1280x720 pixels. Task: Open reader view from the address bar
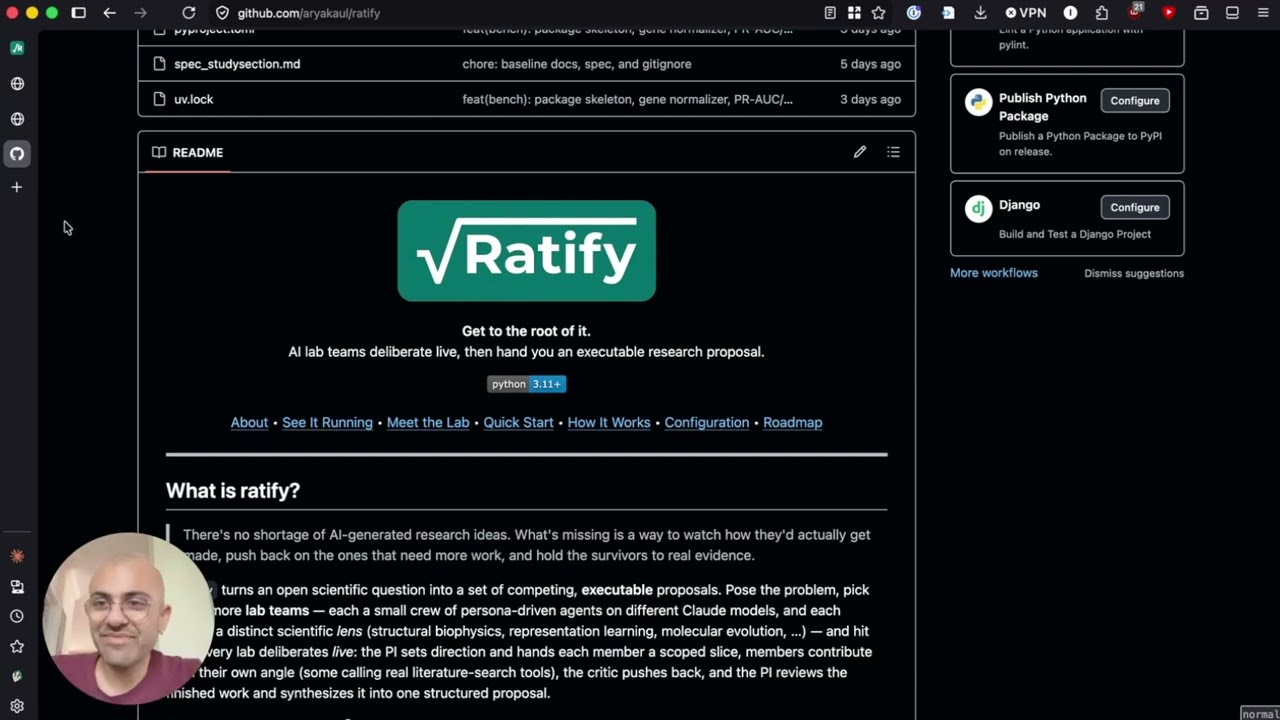pos(830,13)
